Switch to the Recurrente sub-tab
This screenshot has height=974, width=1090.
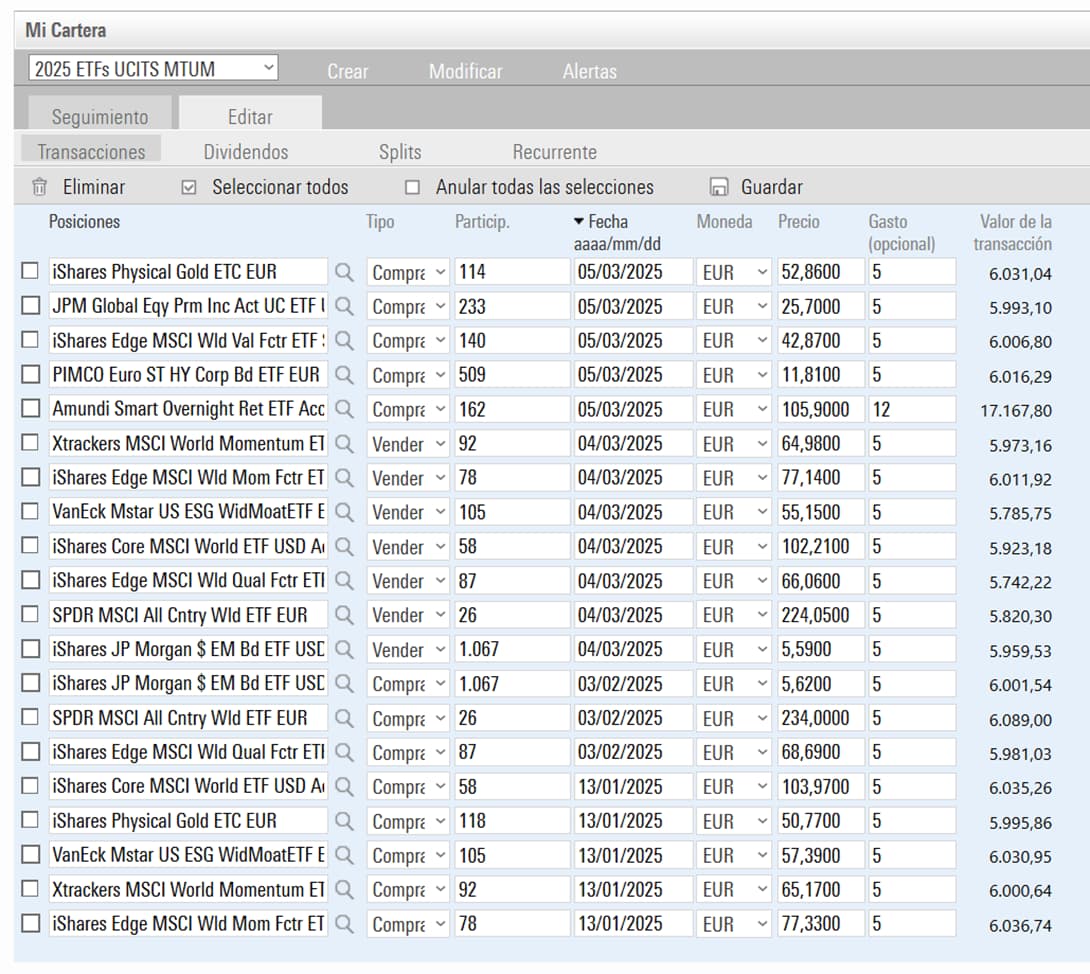pos(555,152)
